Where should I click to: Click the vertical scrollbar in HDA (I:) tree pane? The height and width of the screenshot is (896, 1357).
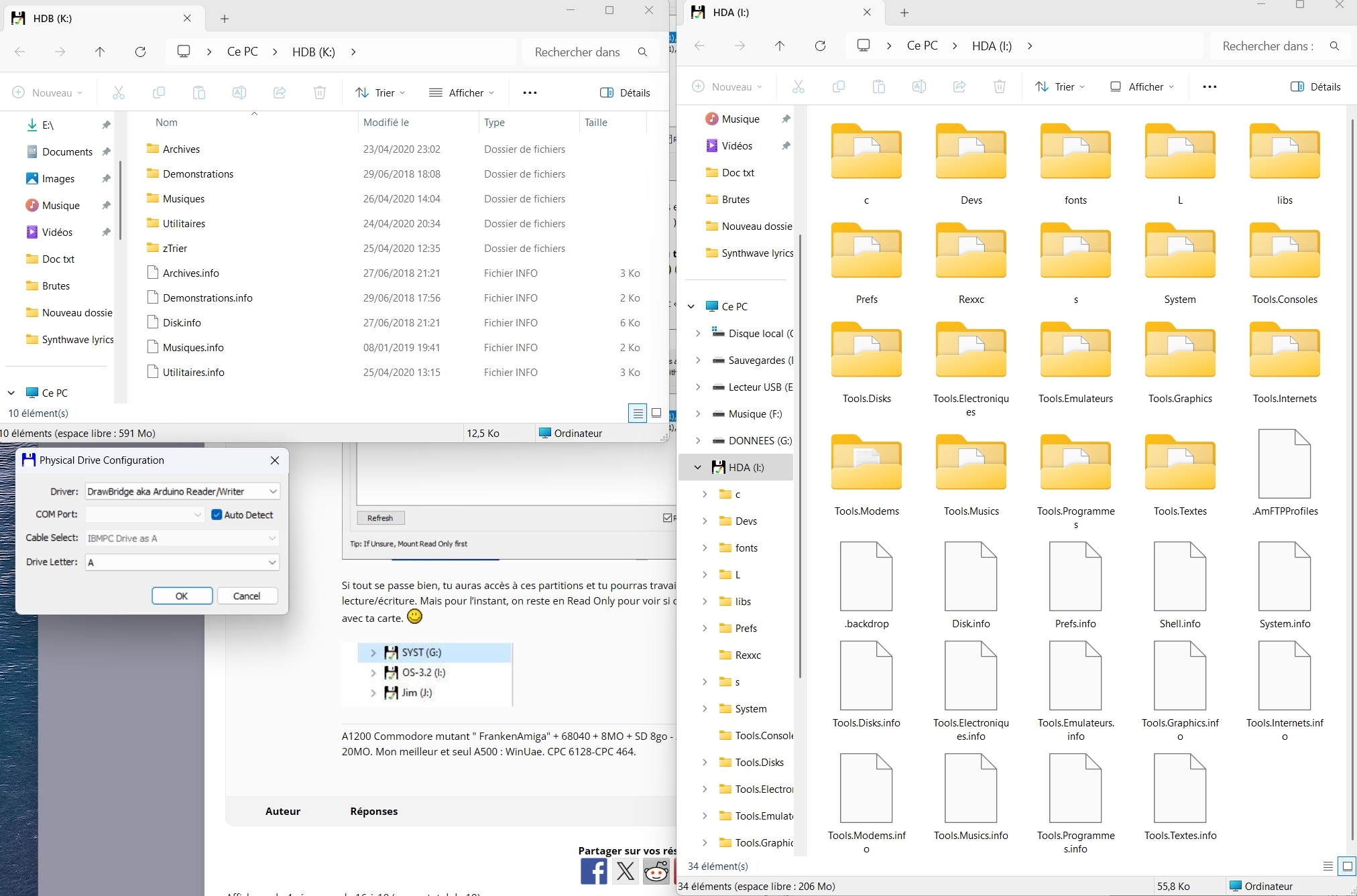pos(800,456)
